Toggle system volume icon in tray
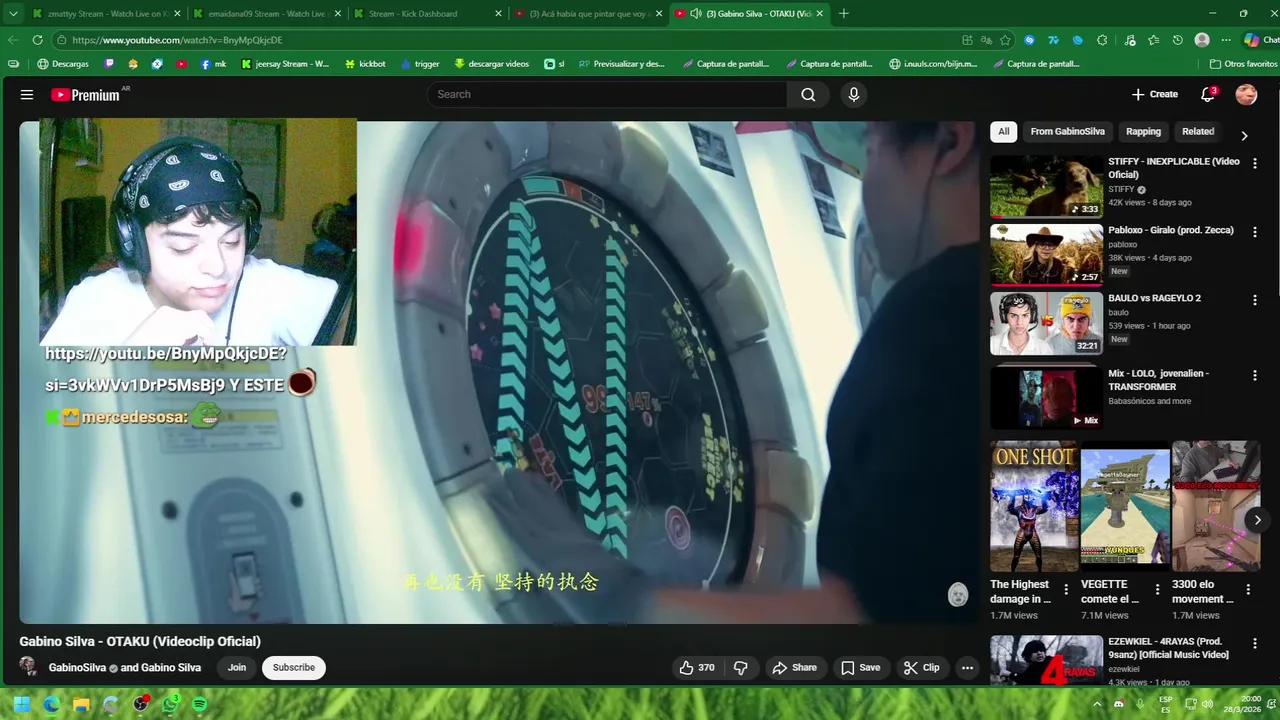Viewport: 1280px width, 720px height. [x=1207, y=704]
